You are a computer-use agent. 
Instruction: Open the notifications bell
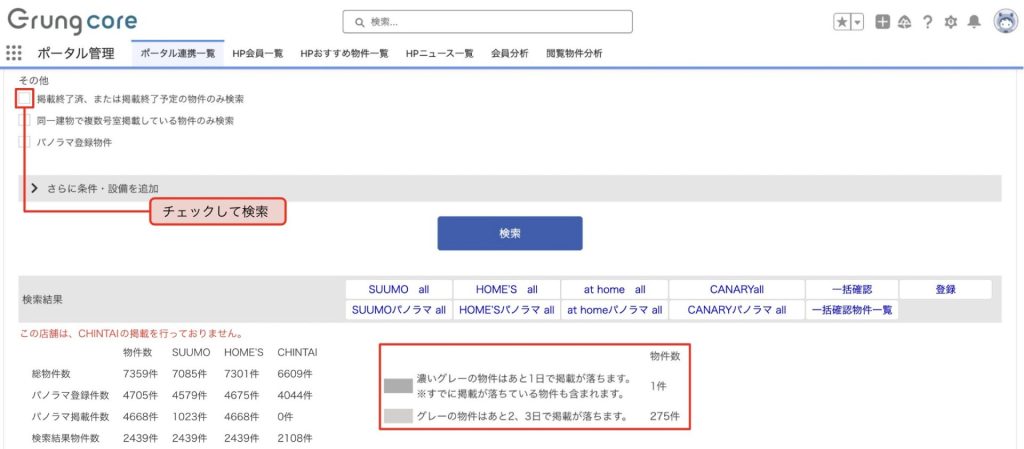(x=973, y=22)
